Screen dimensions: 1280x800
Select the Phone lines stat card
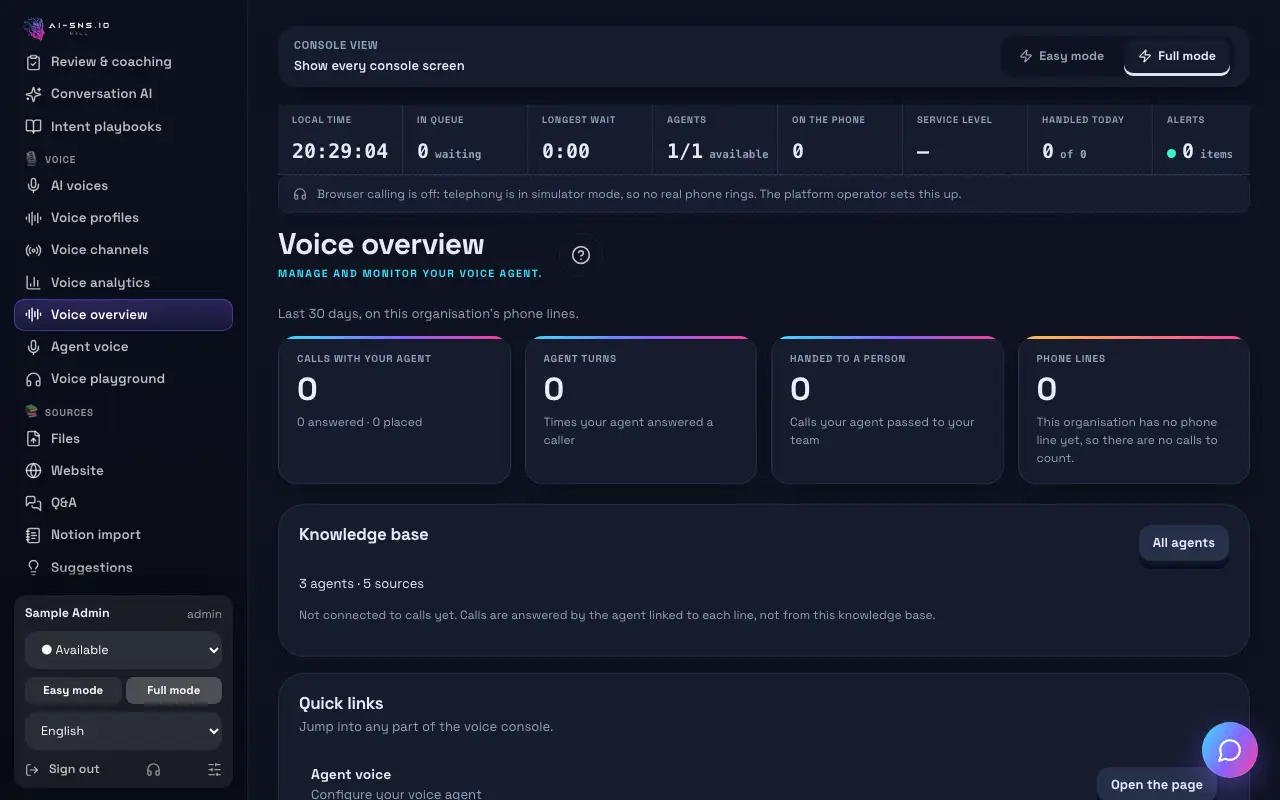tap(1134, 410)
